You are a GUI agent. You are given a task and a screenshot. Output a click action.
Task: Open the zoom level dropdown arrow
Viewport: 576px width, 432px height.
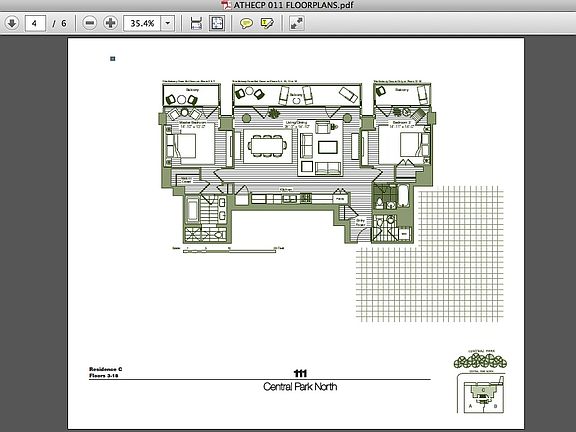[x=168, y=24]
